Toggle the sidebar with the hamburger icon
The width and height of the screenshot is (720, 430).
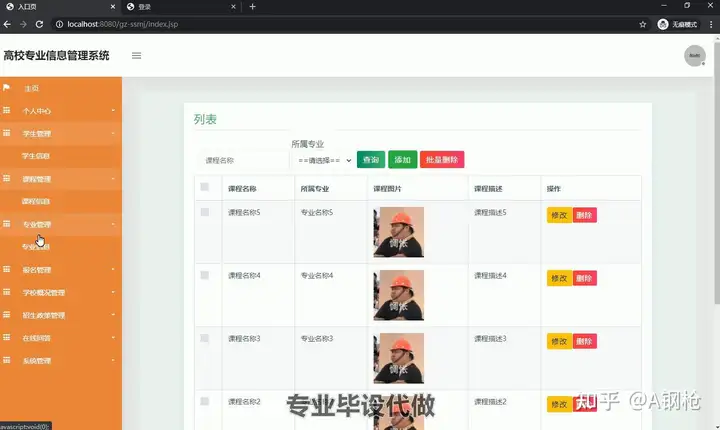(136, 56)
